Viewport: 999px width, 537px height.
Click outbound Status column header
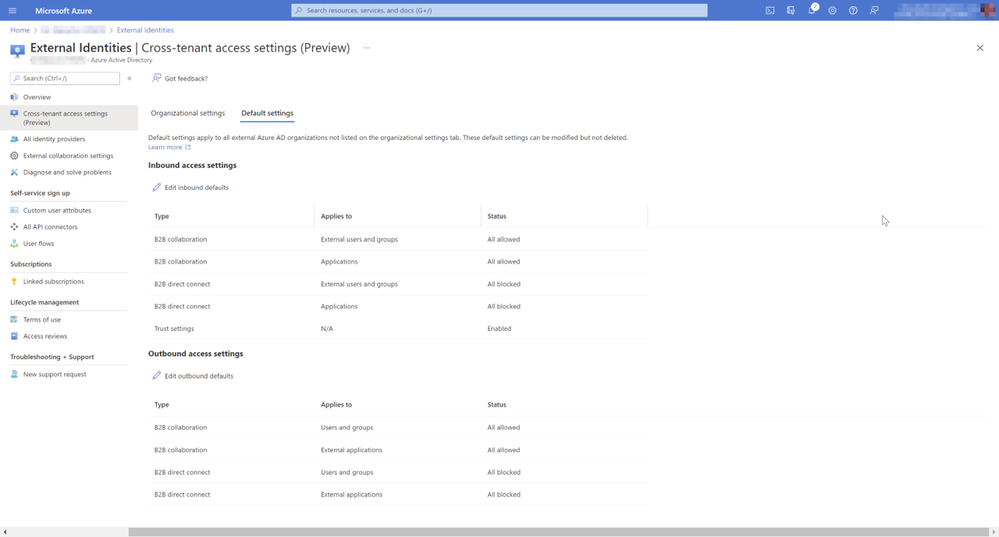tap(497, 405)
